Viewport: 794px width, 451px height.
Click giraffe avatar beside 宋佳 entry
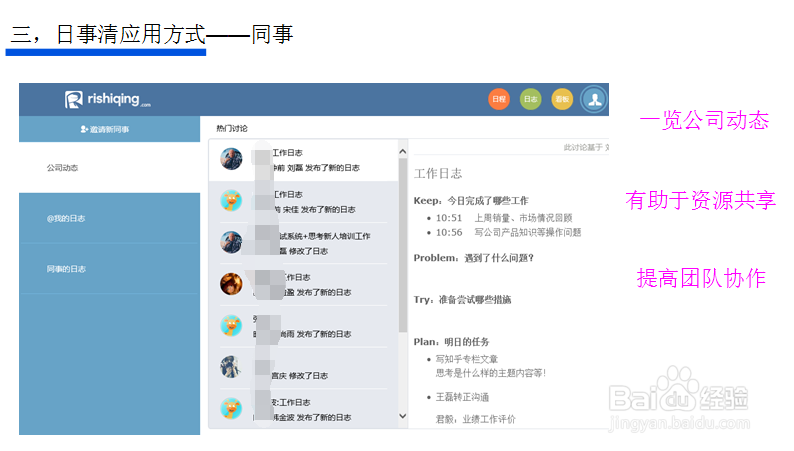pyautogui.click(x=231, y=200)
